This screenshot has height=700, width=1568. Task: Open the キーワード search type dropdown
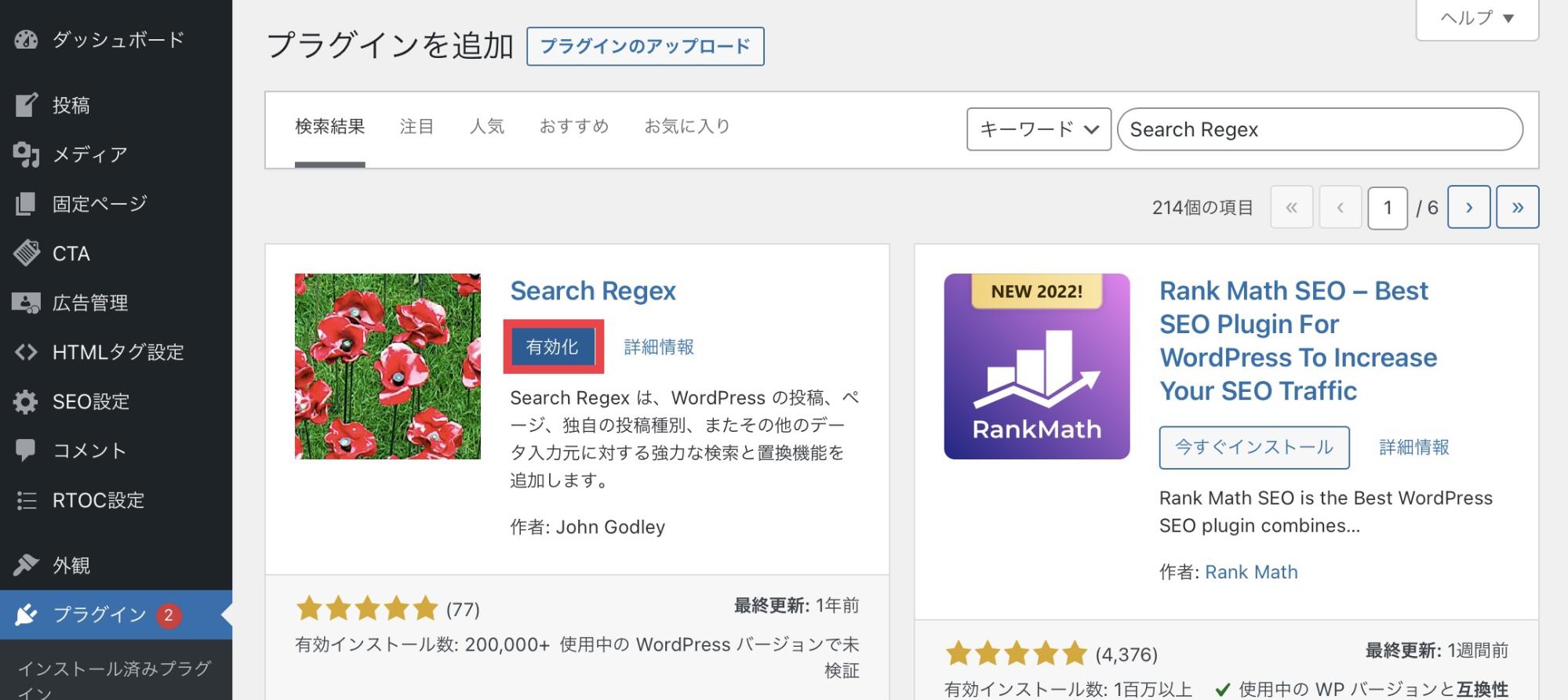tap(1039, 129)
